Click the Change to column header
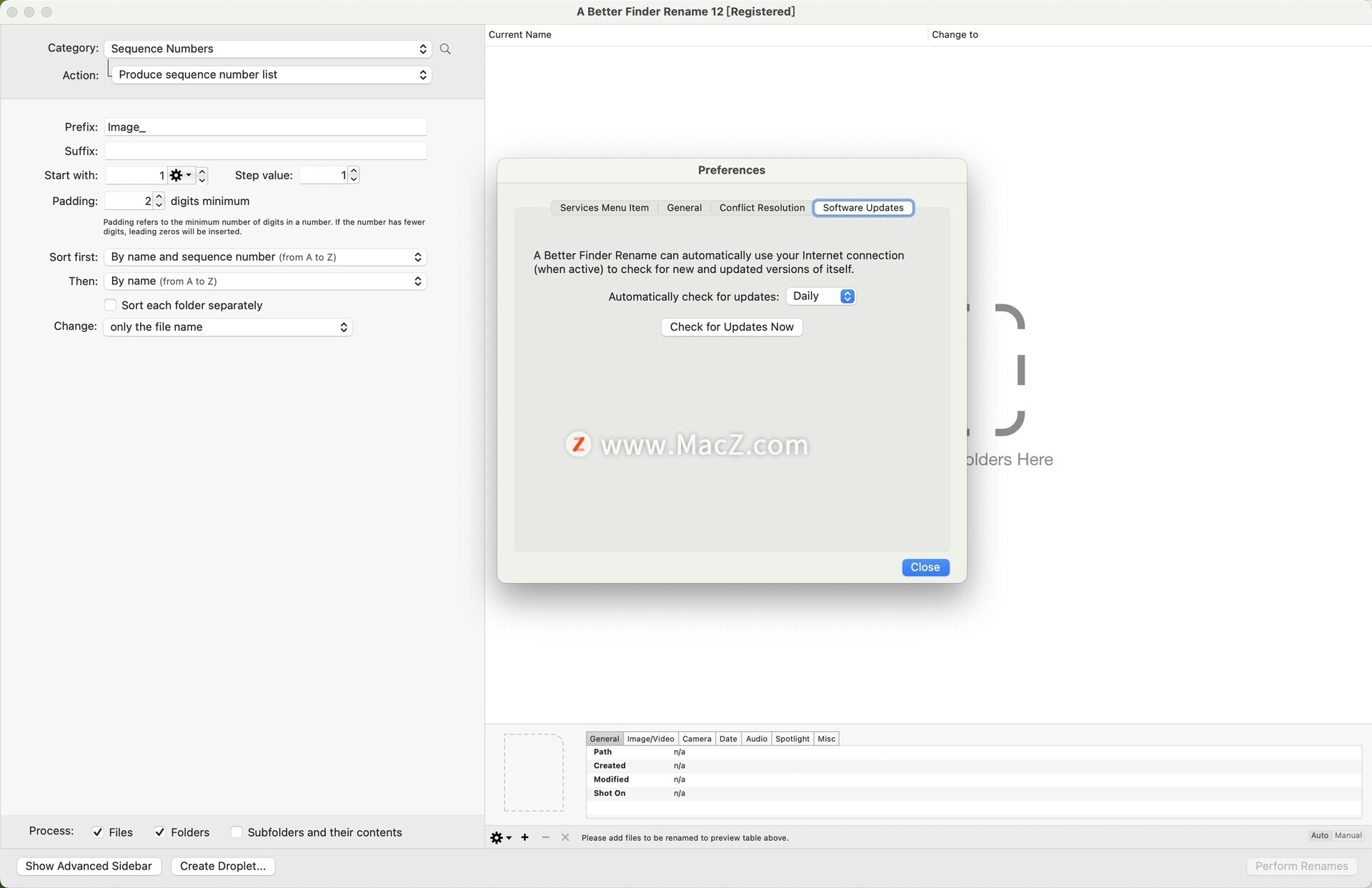Screen dimensions: 1372x888 point(1149,34)
